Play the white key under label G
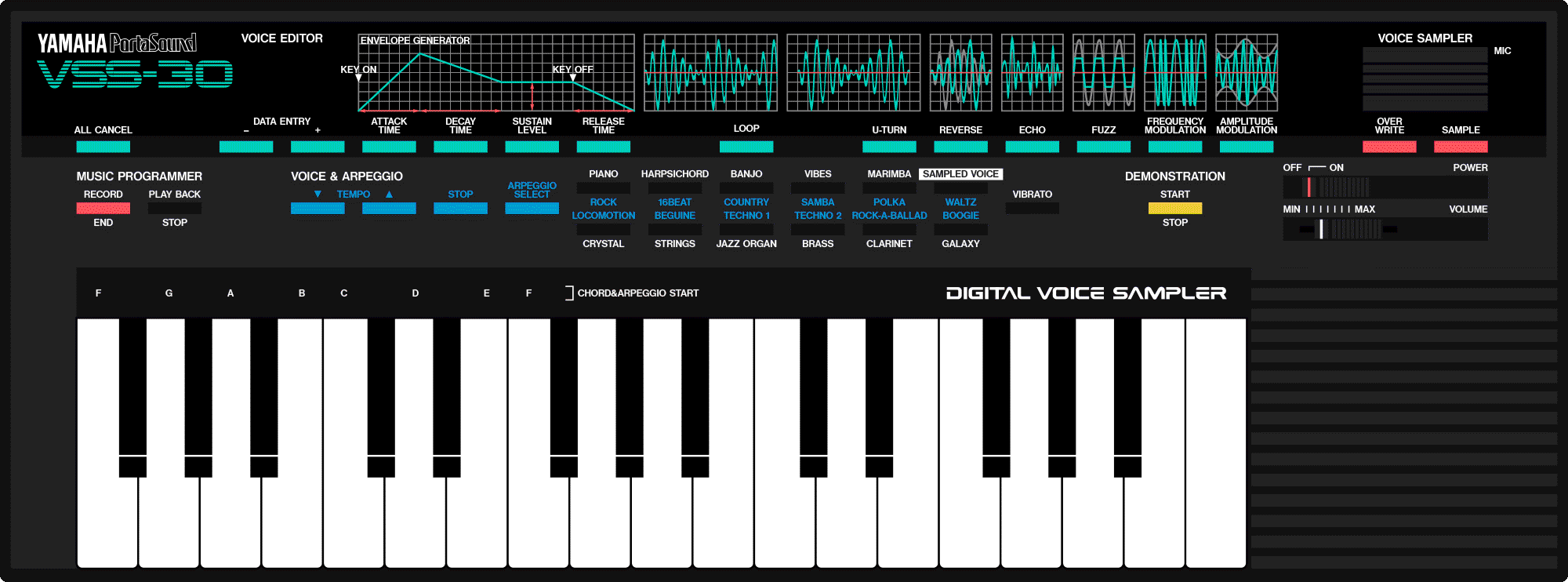 click(169, 522)
